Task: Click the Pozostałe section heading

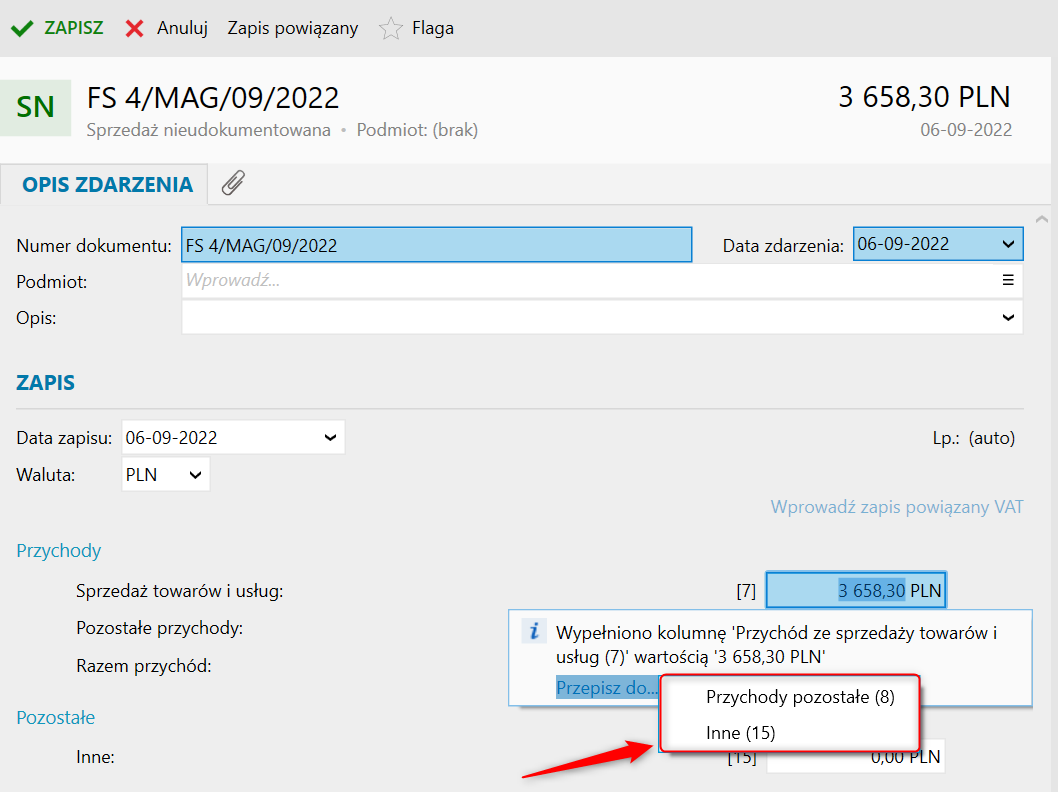Action: click(x=55, y=717)
